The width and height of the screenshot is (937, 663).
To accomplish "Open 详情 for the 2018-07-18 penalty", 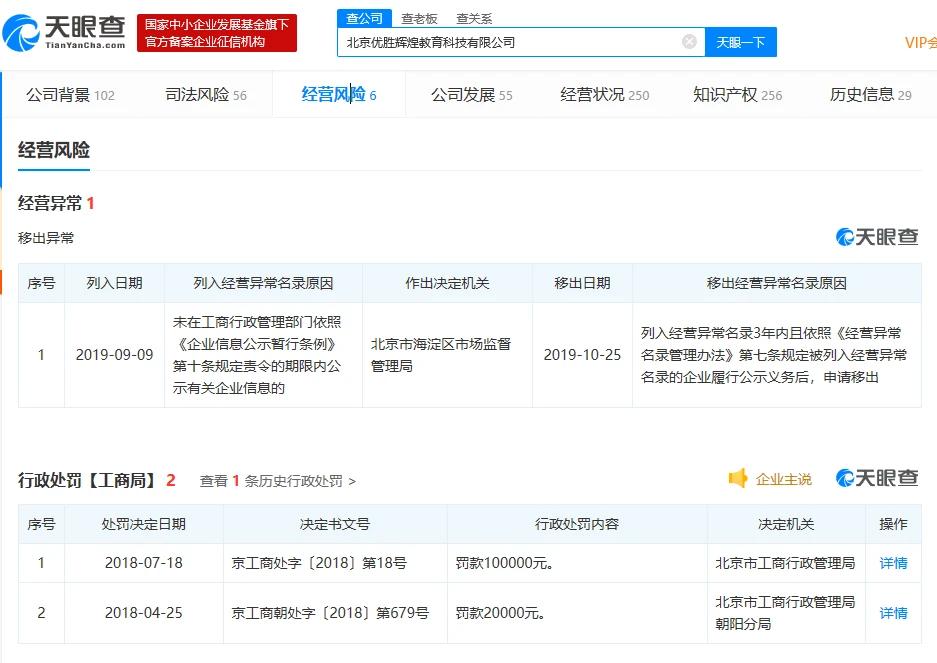I will [x=893, y=563].
